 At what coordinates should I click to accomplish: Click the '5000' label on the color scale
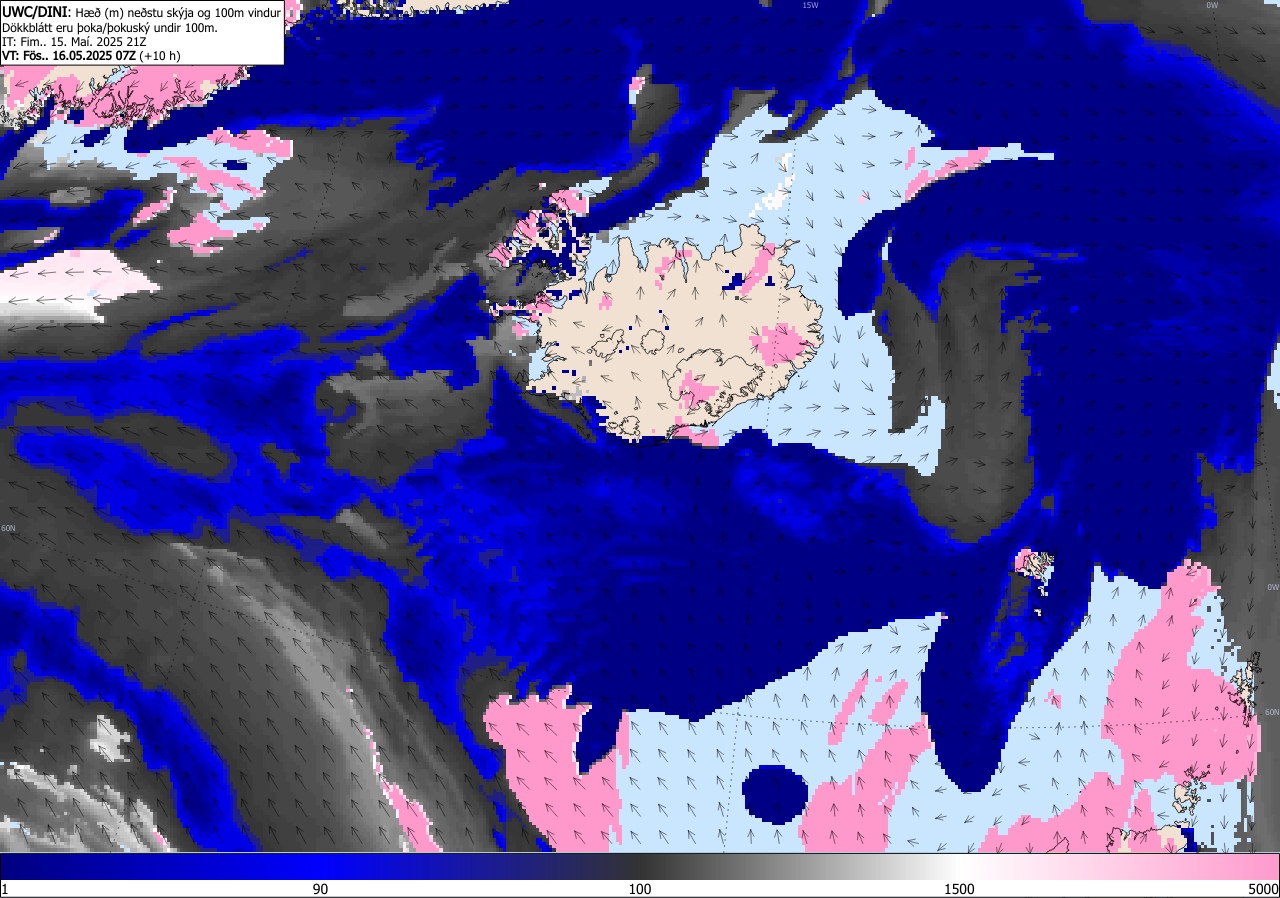coord(1262,888)
